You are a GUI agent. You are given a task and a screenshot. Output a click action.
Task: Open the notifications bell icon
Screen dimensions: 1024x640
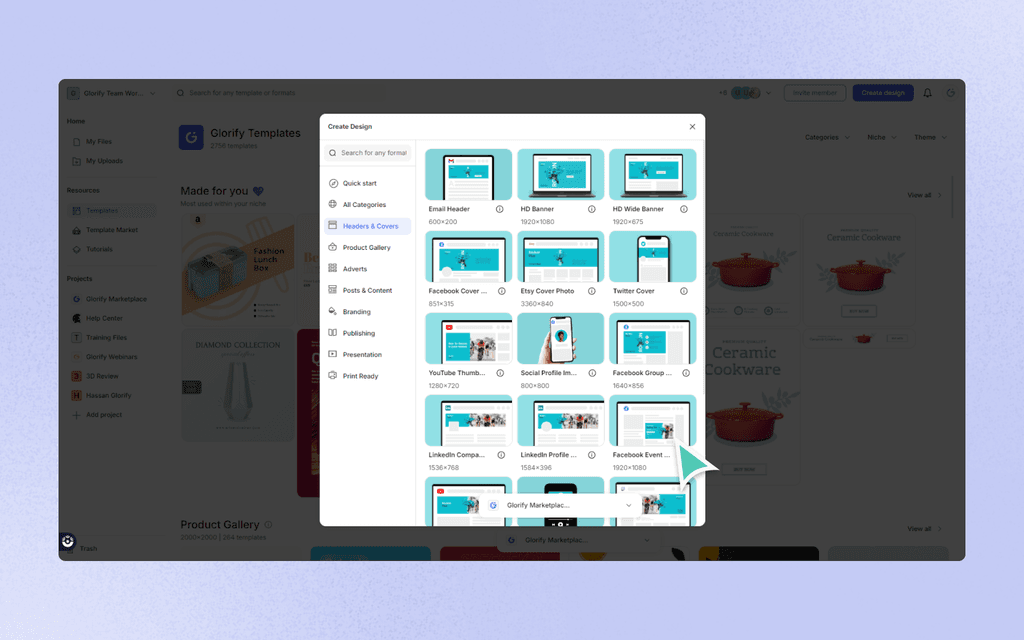click(927, 93)
